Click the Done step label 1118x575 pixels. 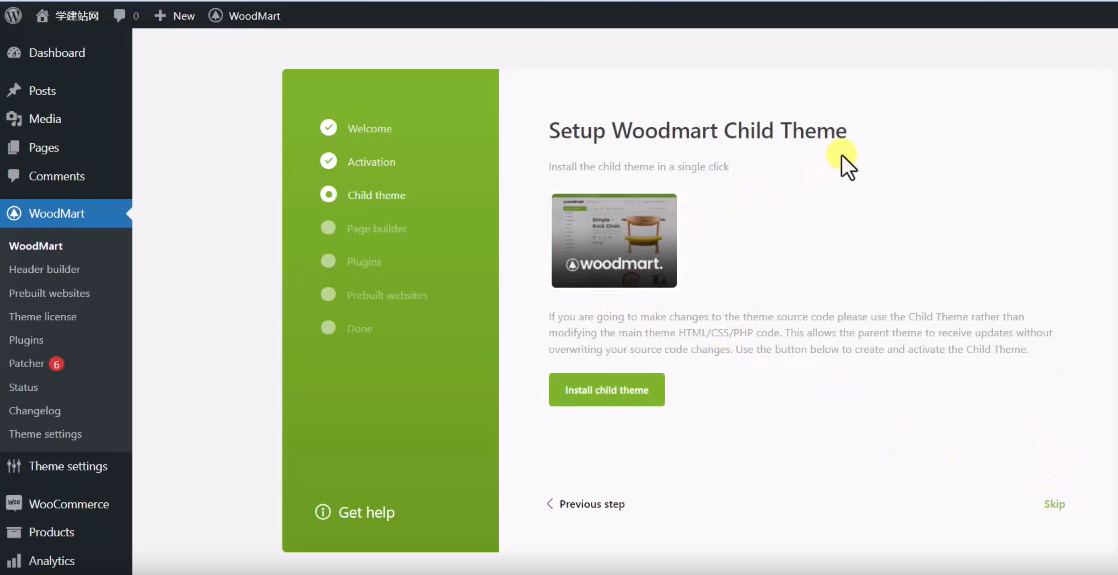click(359, 328)
